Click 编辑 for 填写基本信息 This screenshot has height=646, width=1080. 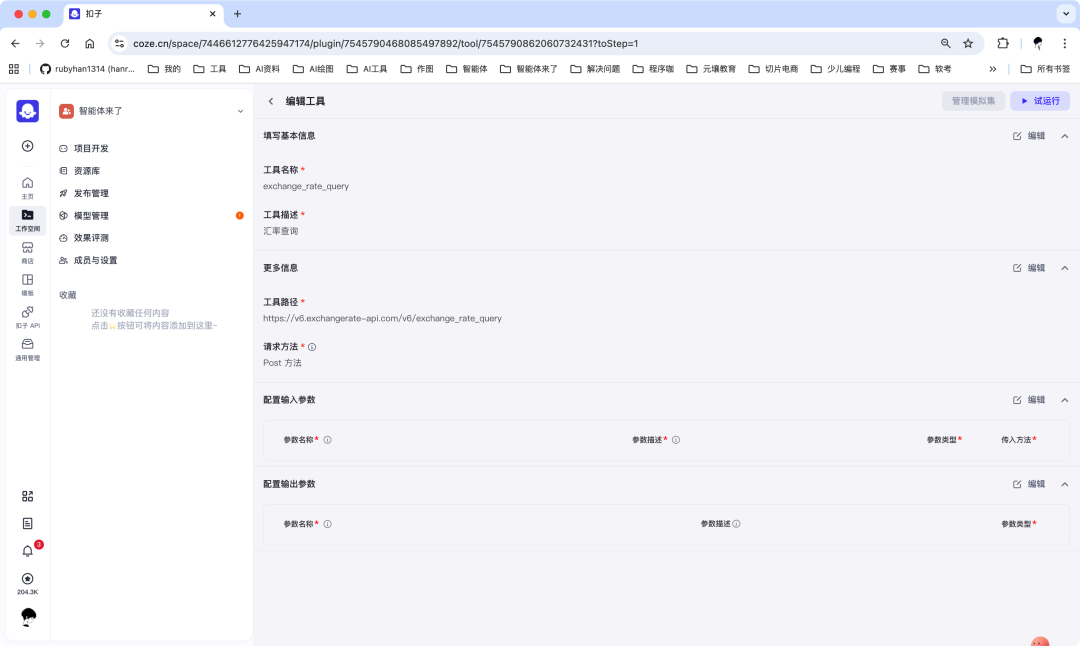click(1029, 136)
